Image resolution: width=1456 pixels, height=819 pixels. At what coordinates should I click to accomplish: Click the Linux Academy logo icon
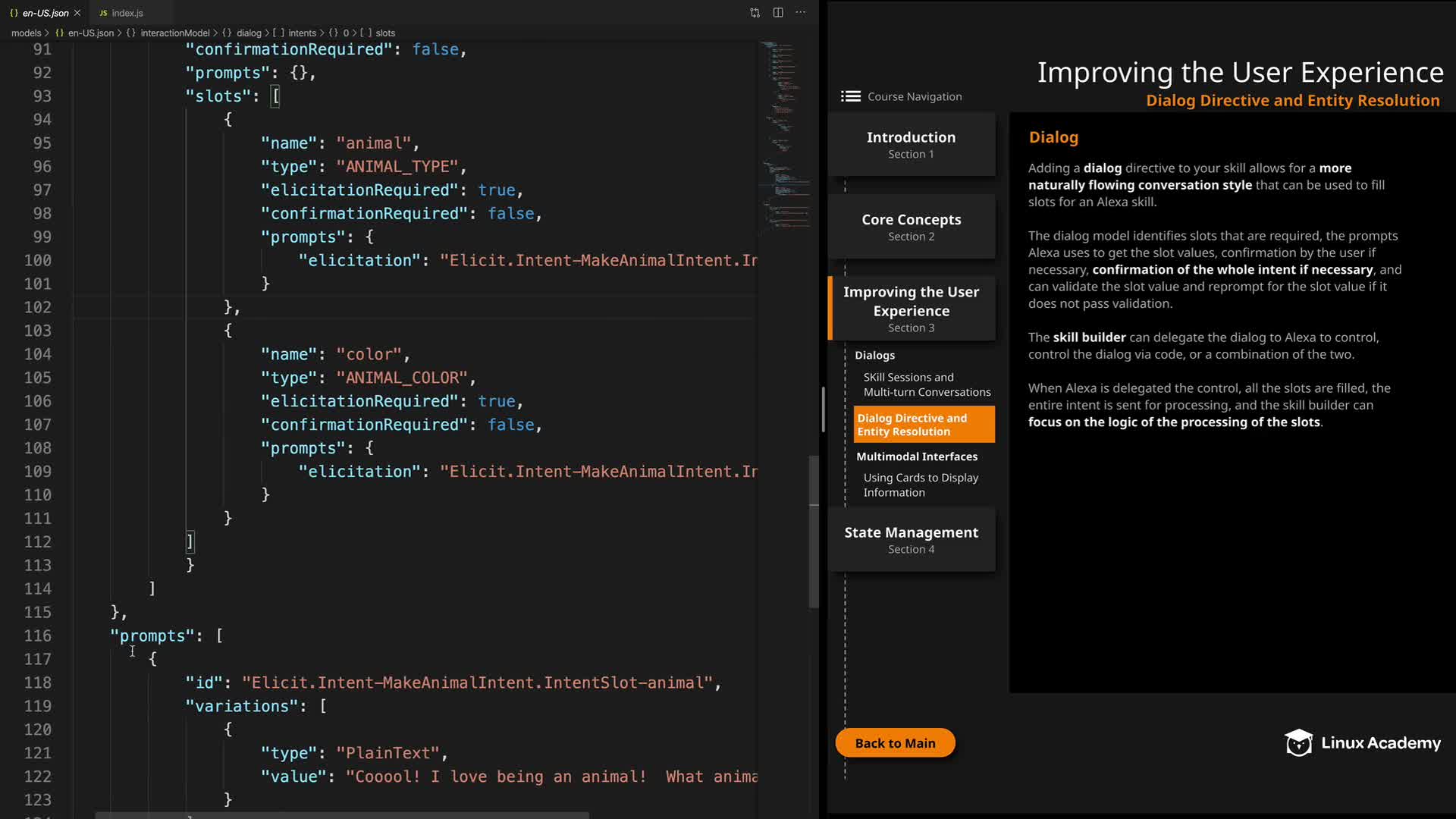click(x=1298, y=743)
